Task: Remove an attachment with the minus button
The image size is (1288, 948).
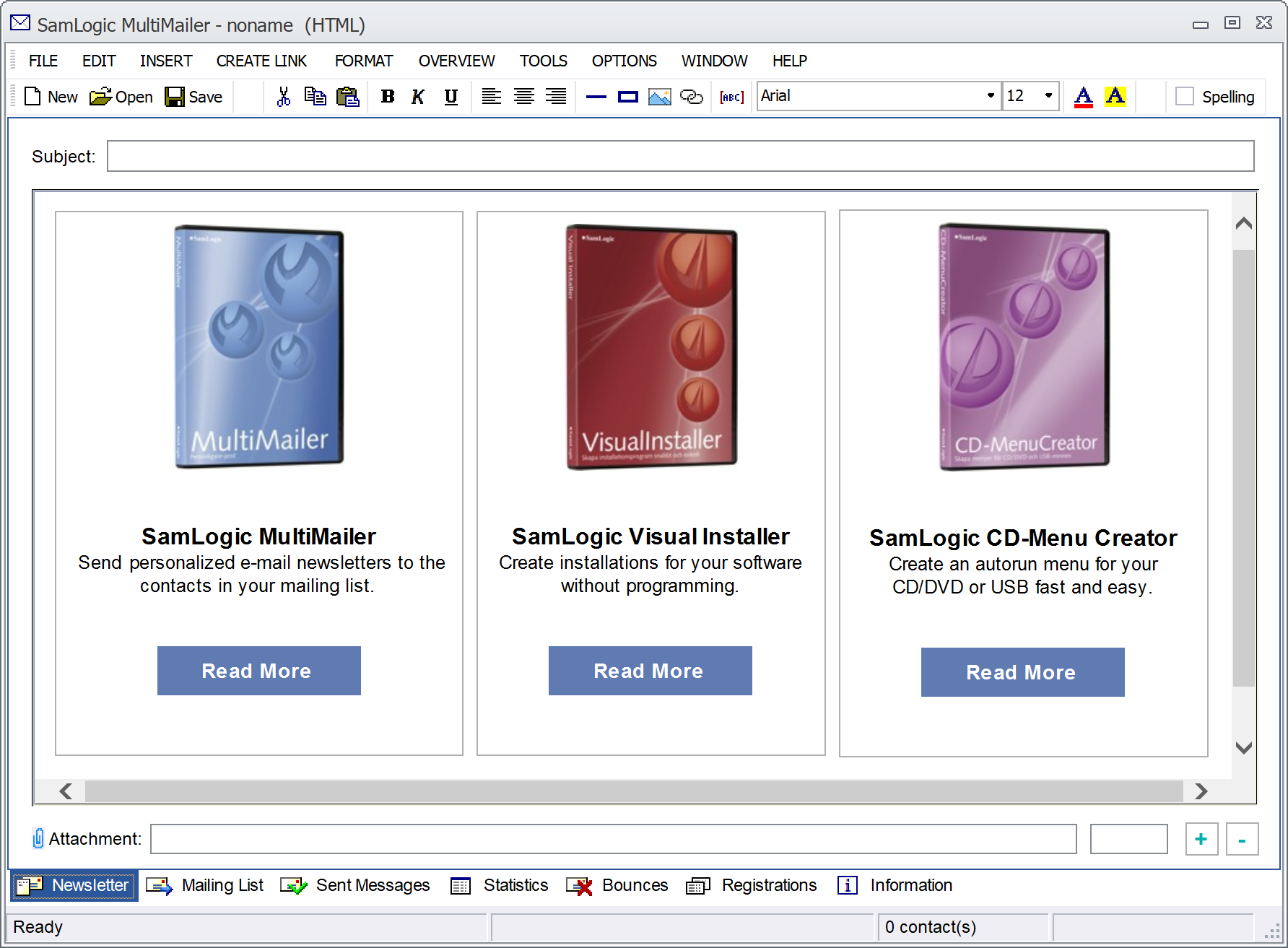Action: pos(1242,839)
